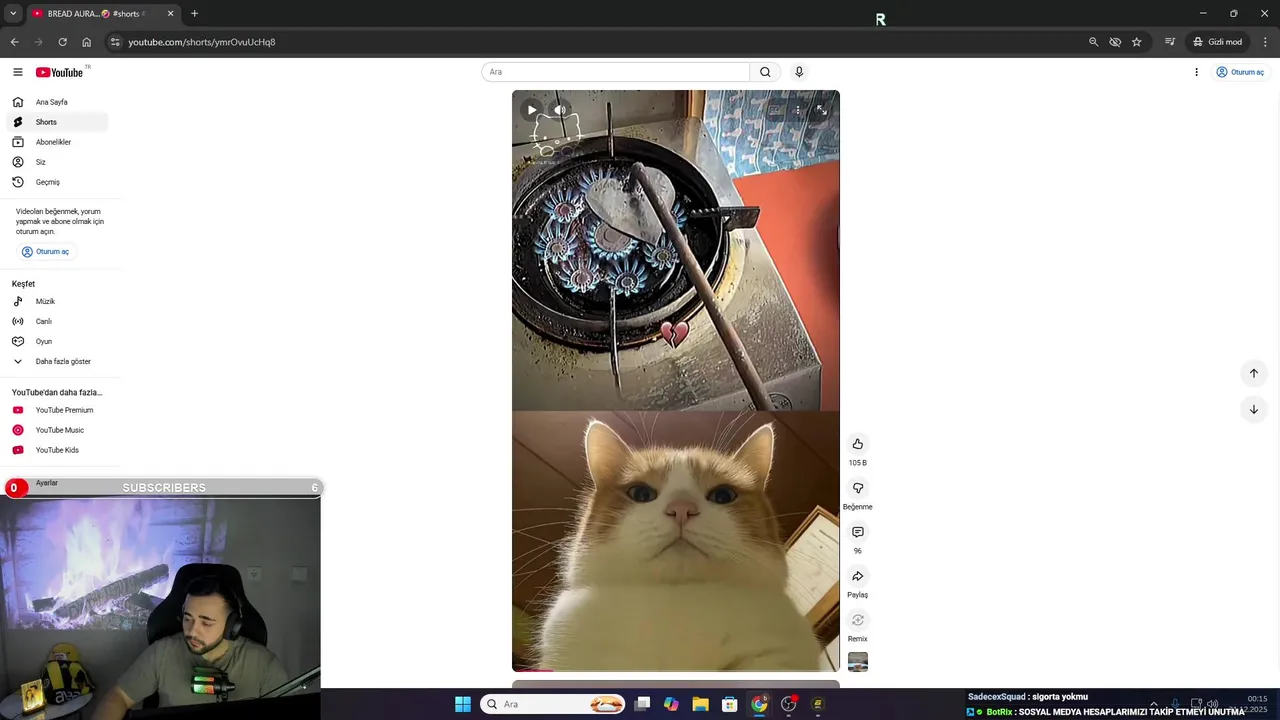Click Oturum aç in top right
The height and width of the screenshot is (720, 1280).
(x=1240, y=72)
